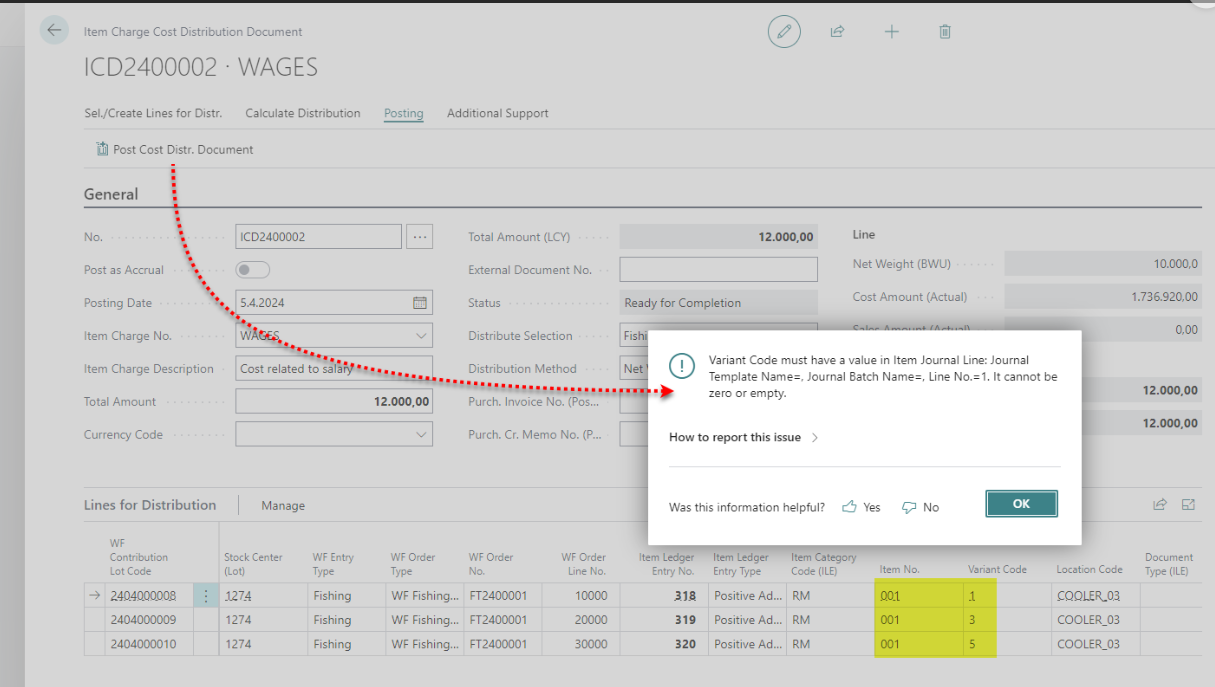Screen dimensions: 1215x687
Task: Click the share icon in header
Action: [x=838, y=32]
